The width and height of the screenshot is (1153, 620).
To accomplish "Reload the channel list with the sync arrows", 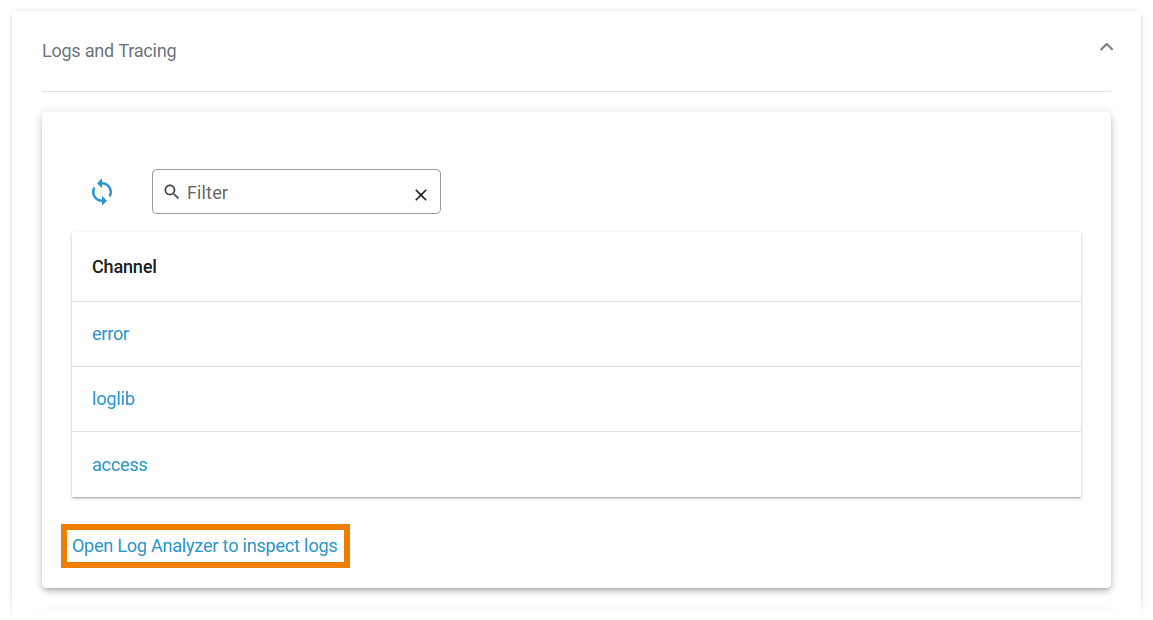I will 102,192.
